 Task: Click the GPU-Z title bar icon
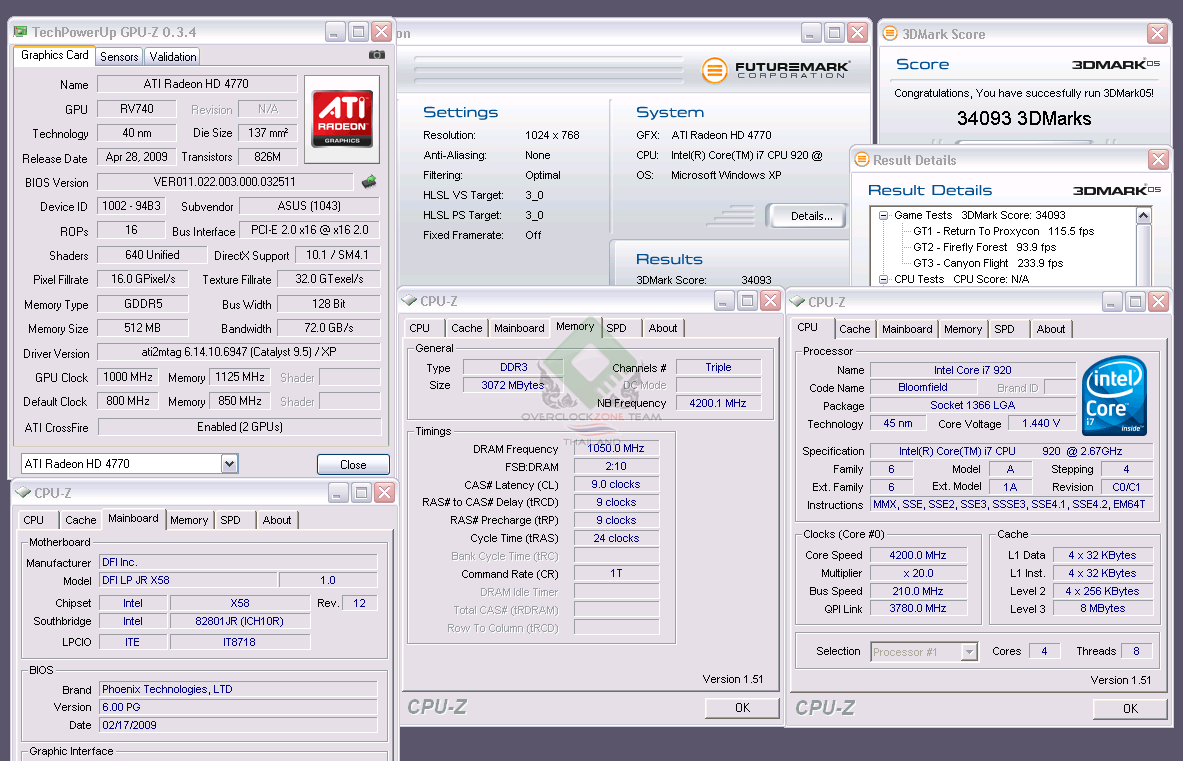click(20, 32)
